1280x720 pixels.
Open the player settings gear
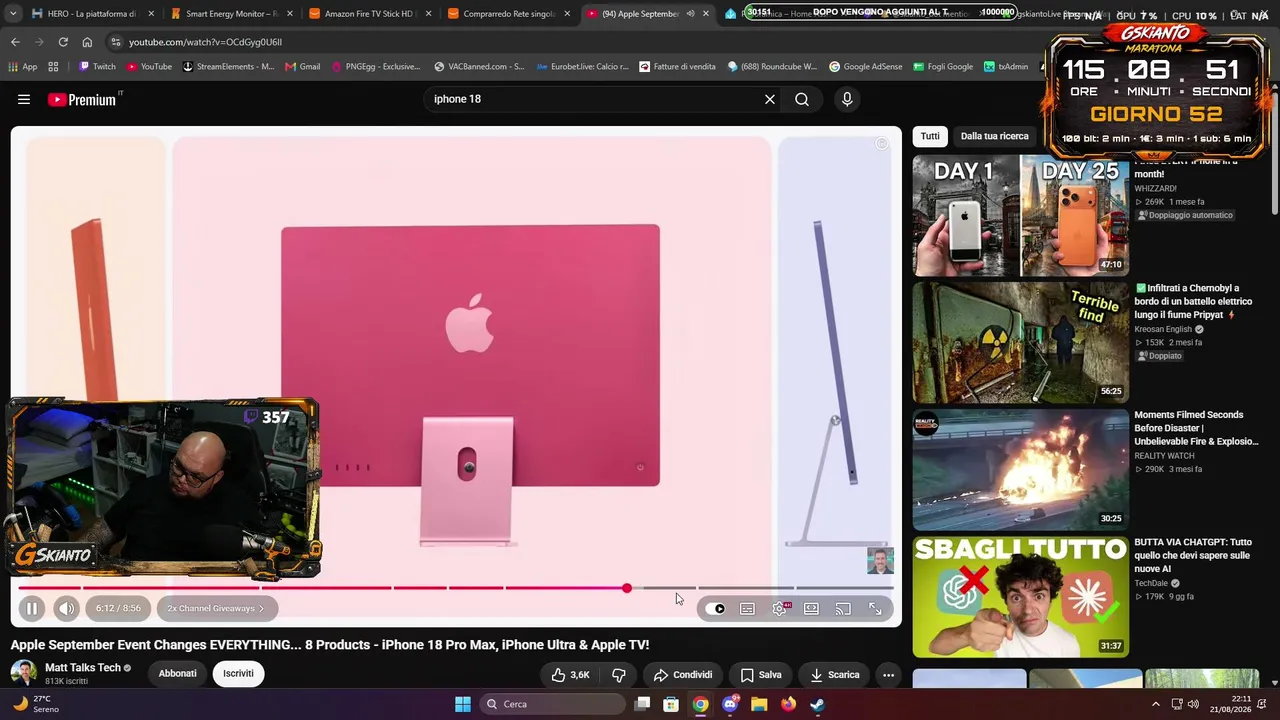point(780,608)
